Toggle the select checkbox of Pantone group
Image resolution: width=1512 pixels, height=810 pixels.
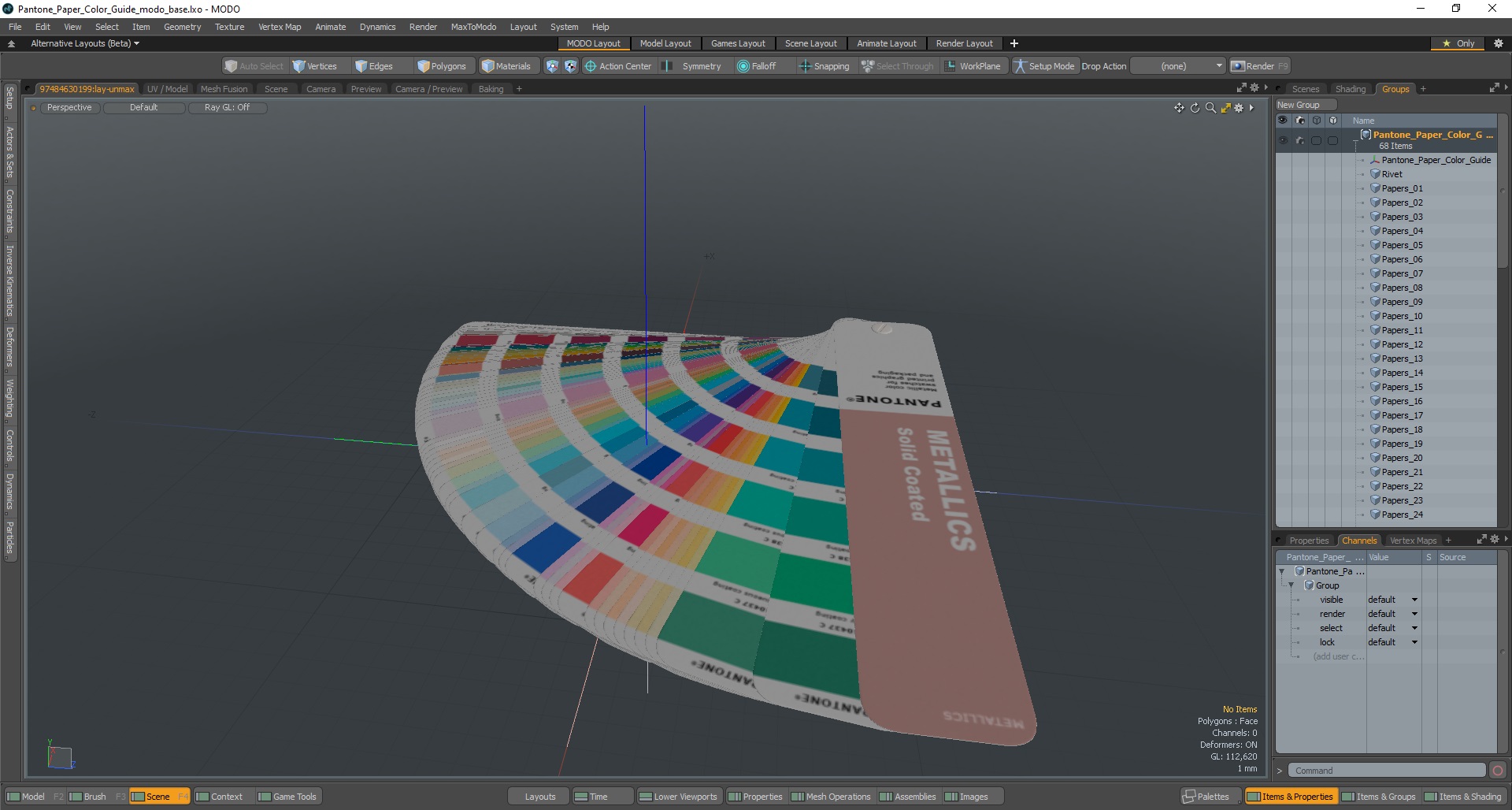coord(1316,140)
